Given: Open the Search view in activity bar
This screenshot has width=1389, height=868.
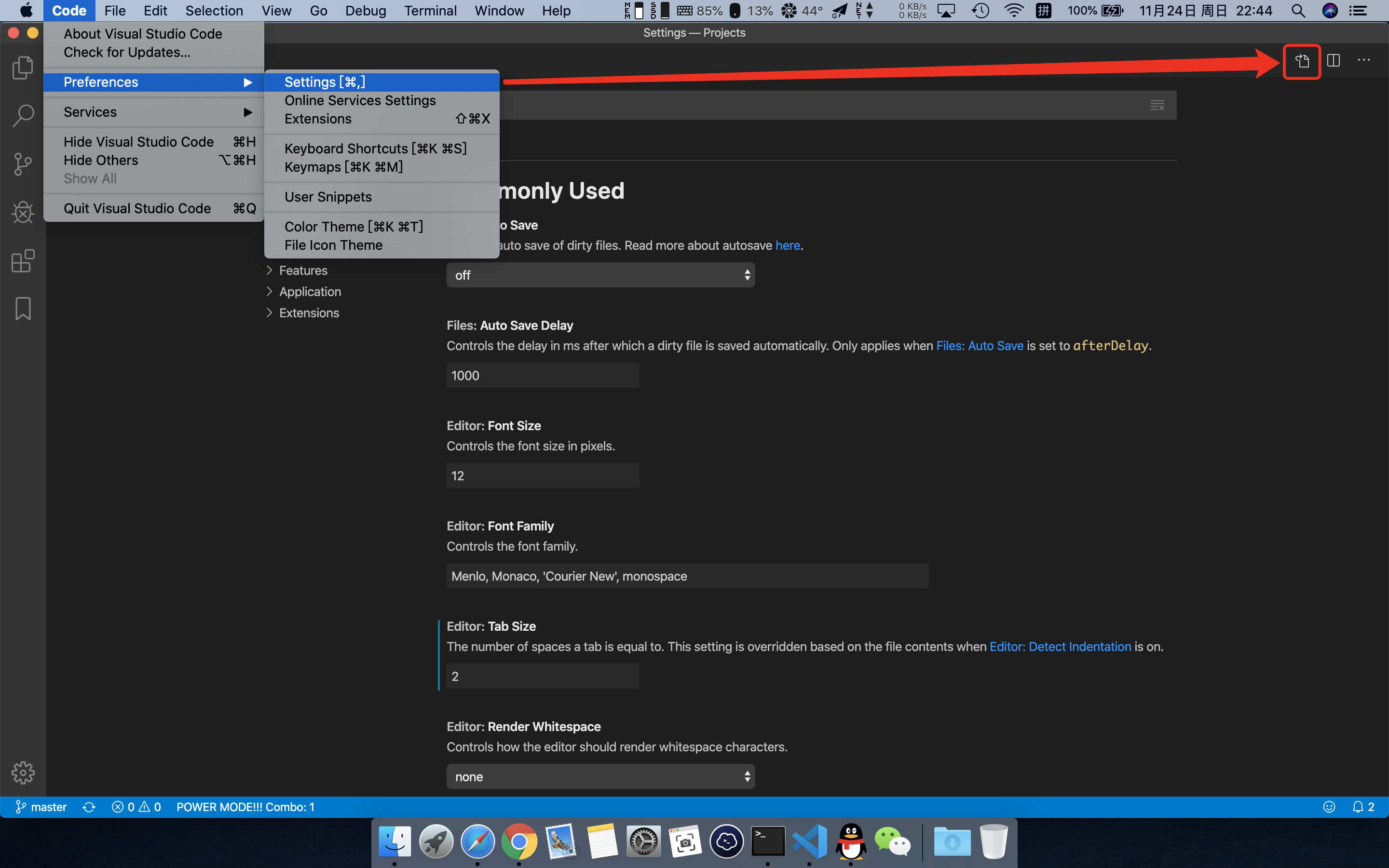Looking at the screenshot, I should pos(23,116).
